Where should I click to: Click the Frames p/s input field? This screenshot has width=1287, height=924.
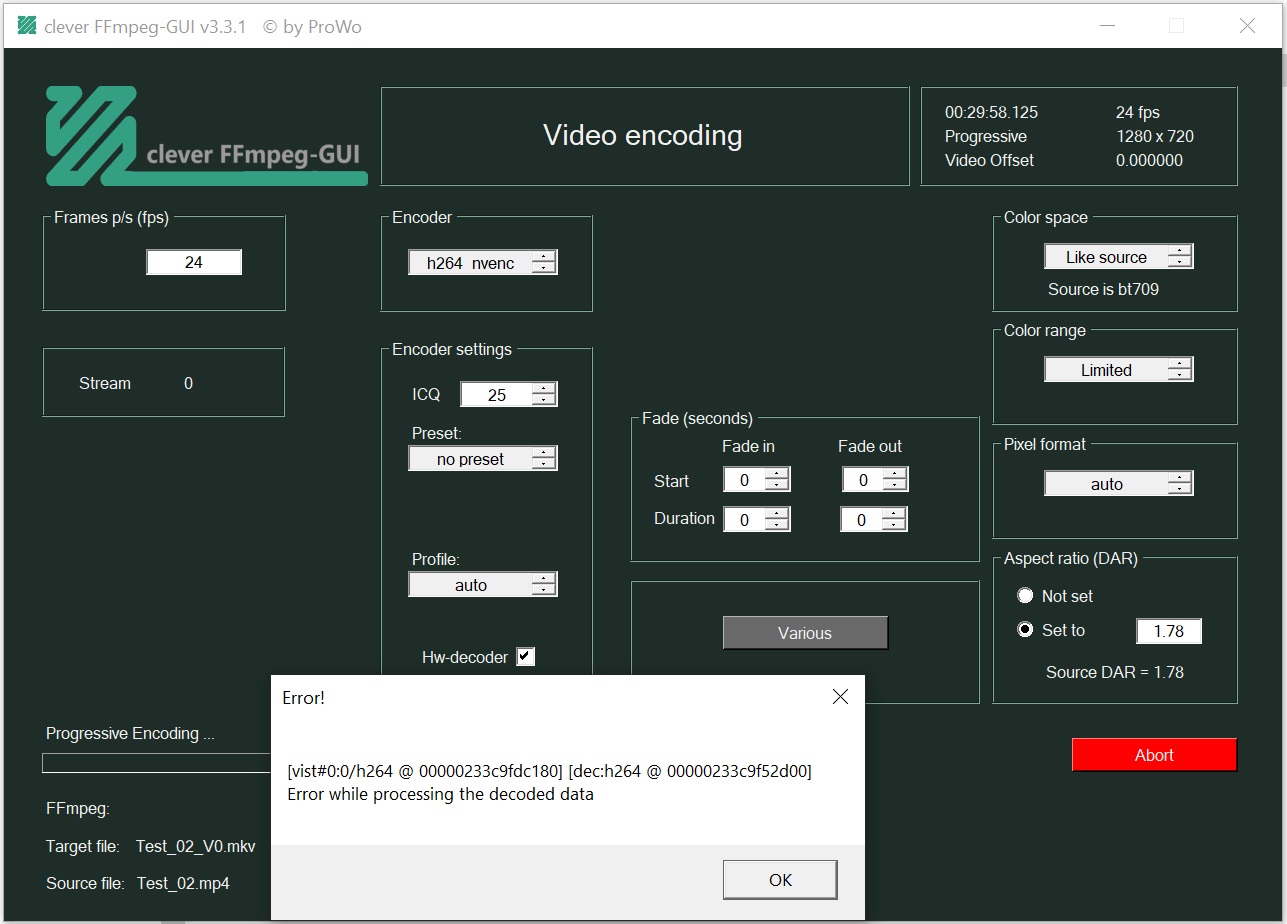194,262
